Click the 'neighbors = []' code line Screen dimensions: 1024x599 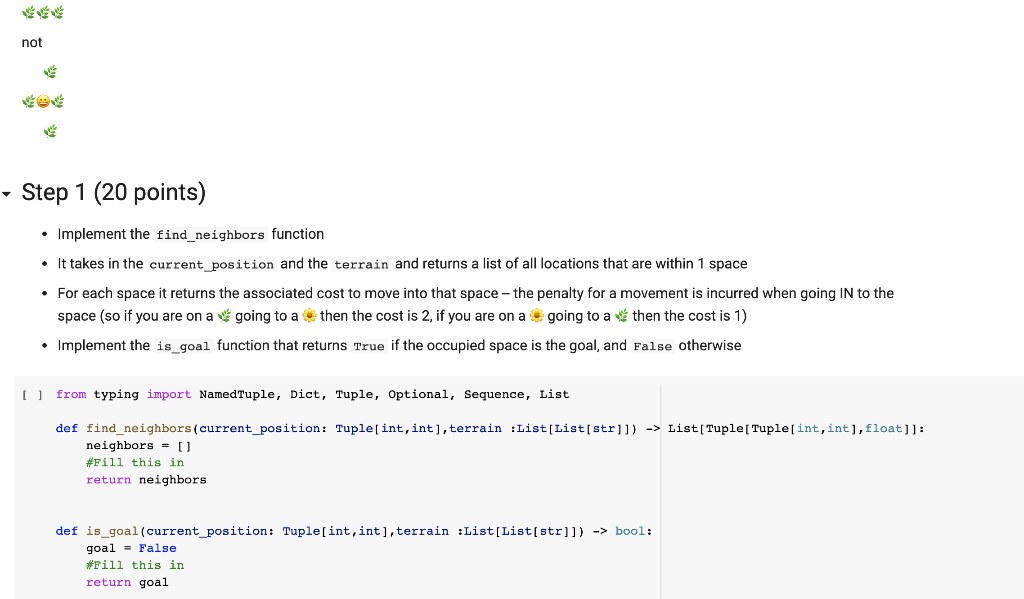click(x=138, y=445)
